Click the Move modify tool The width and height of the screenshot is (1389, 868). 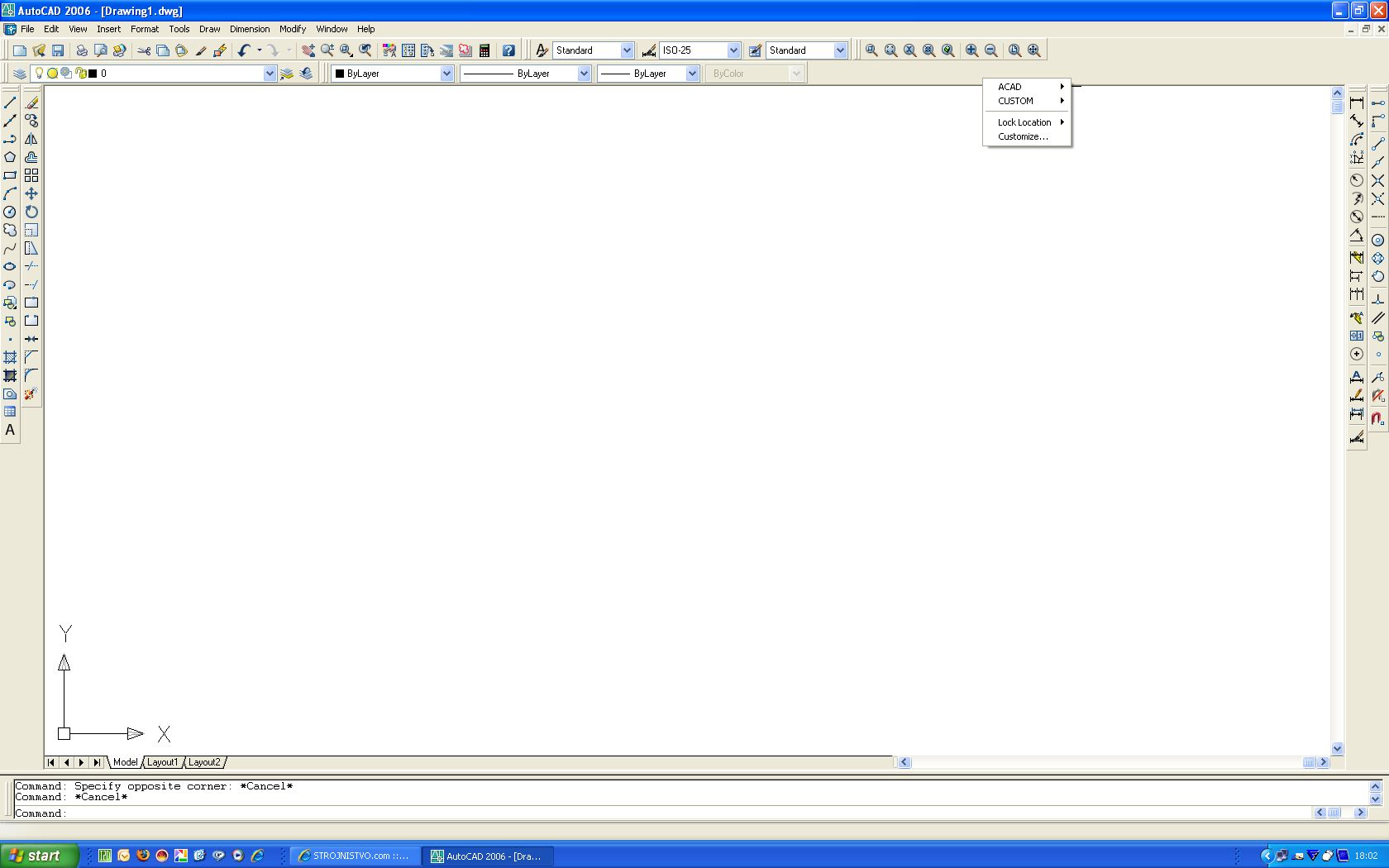coord(31,193)
